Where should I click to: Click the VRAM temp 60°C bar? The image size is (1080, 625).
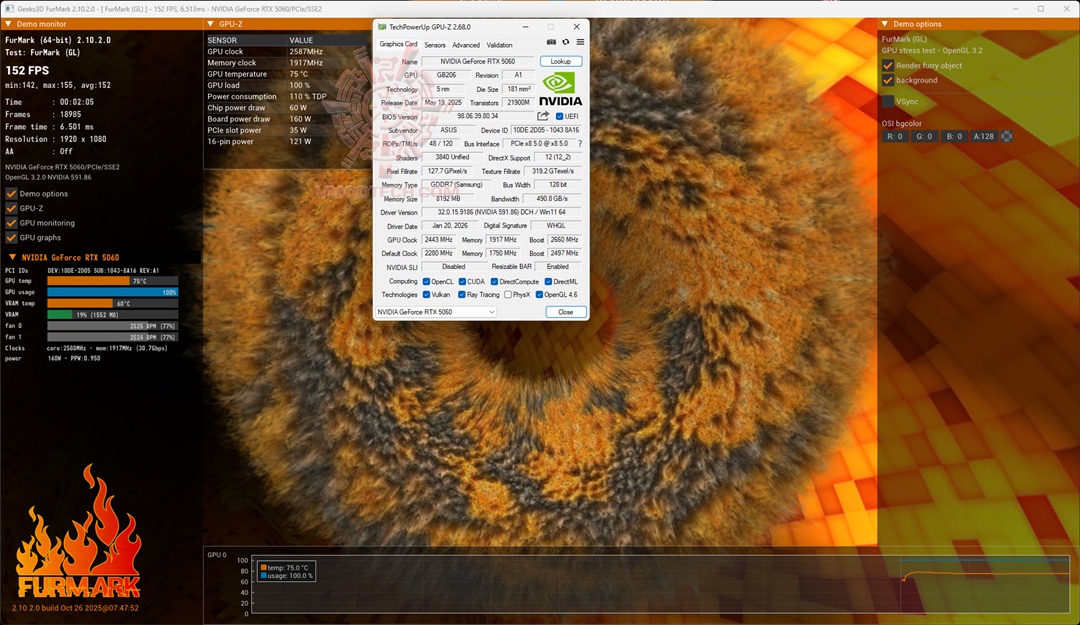click(x=112, y=303)
